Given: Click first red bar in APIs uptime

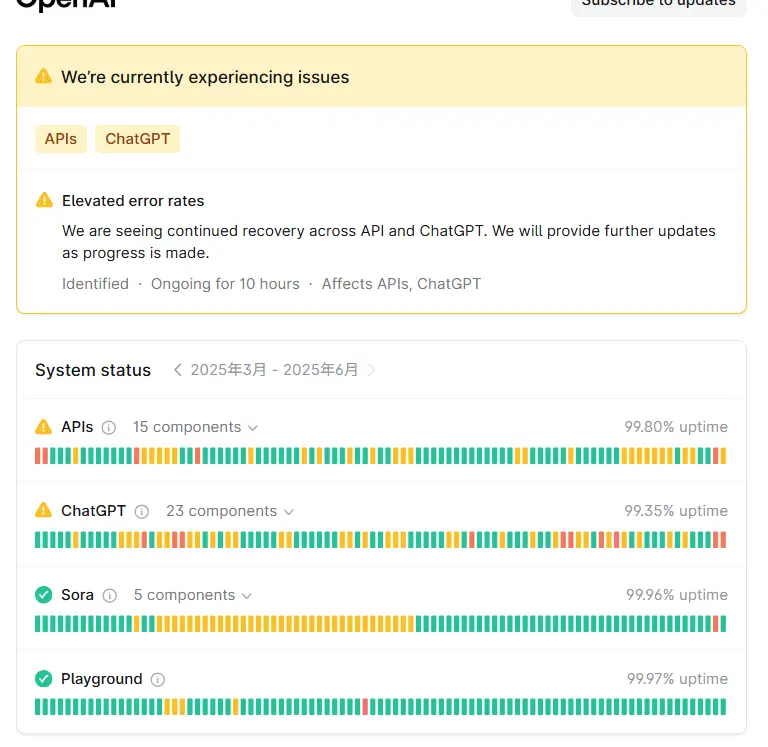Looking at the screenshot, I should 38,456.
